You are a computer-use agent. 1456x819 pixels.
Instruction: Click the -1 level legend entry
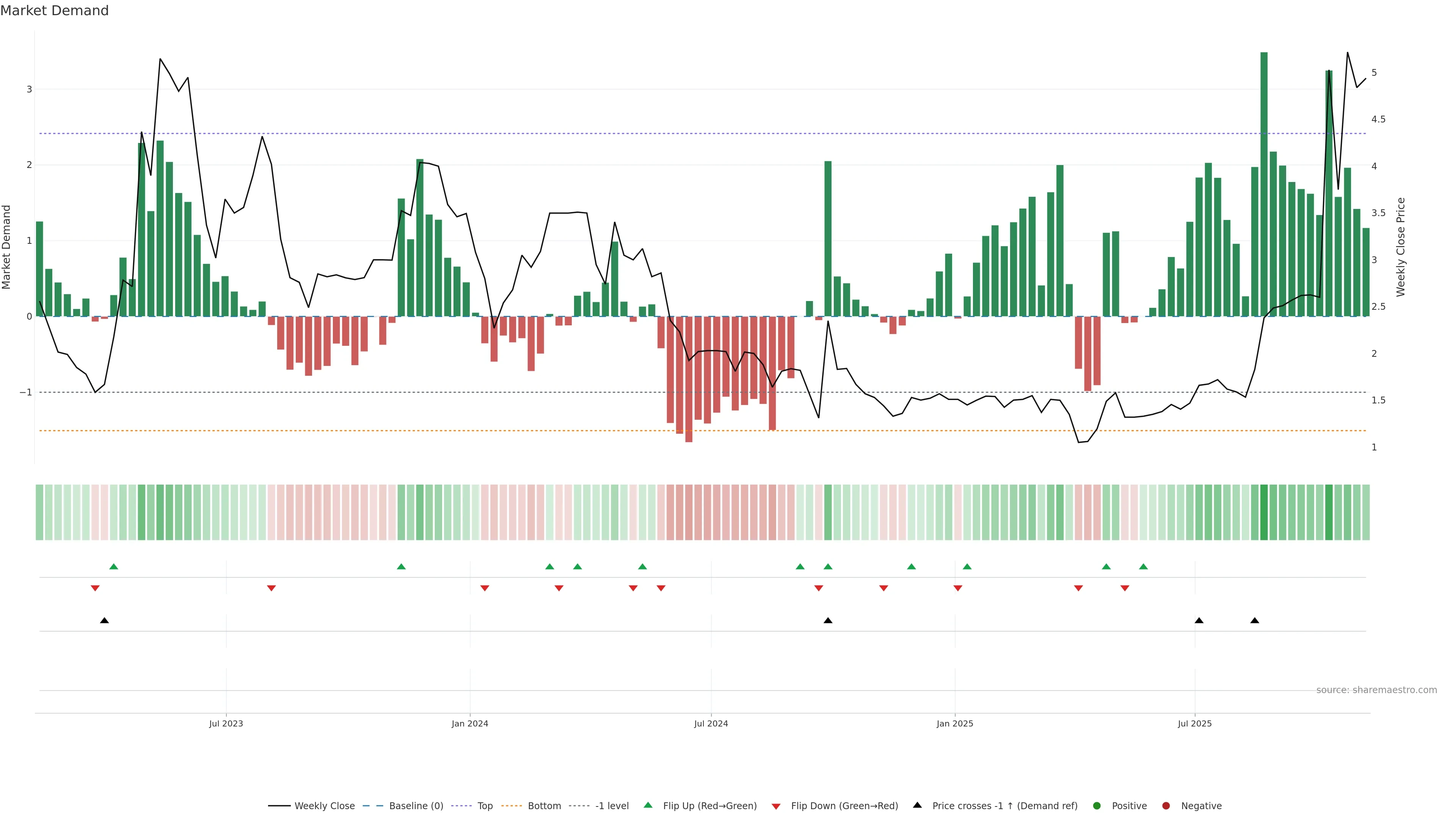click(x=612, y=805)
